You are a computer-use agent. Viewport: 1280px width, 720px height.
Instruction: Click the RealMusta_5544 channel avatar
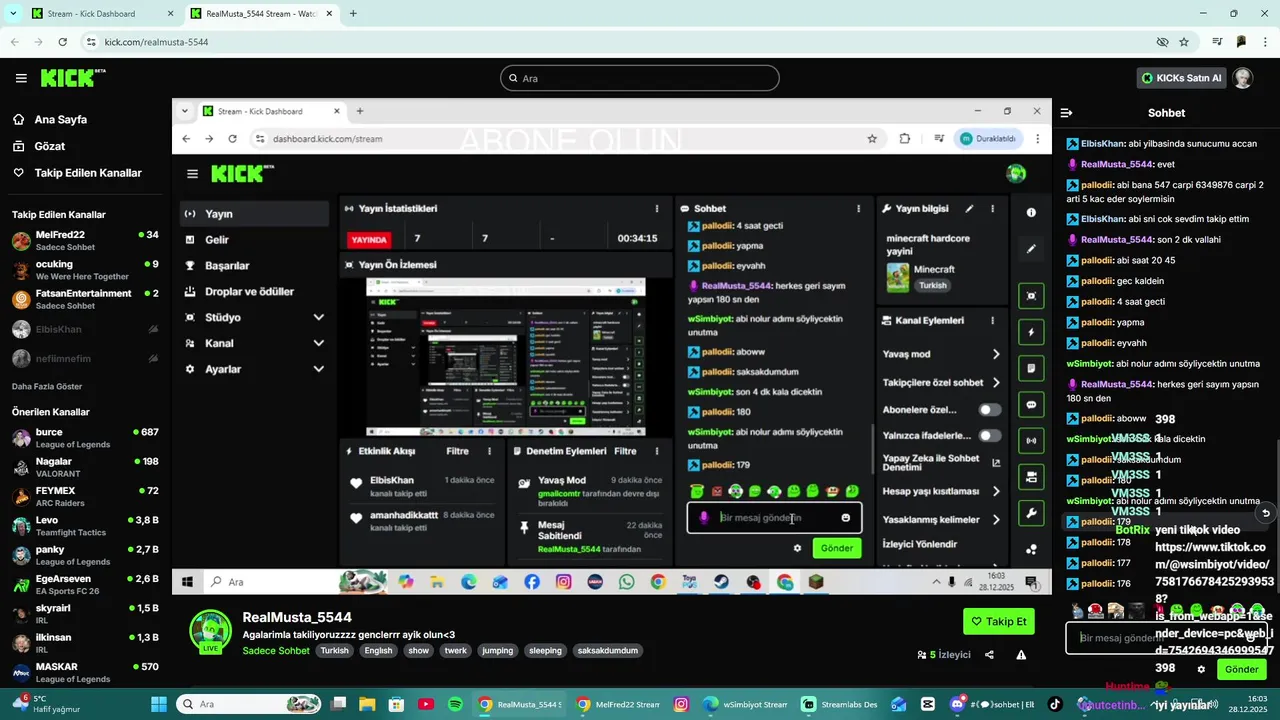(x=211, y=630)
